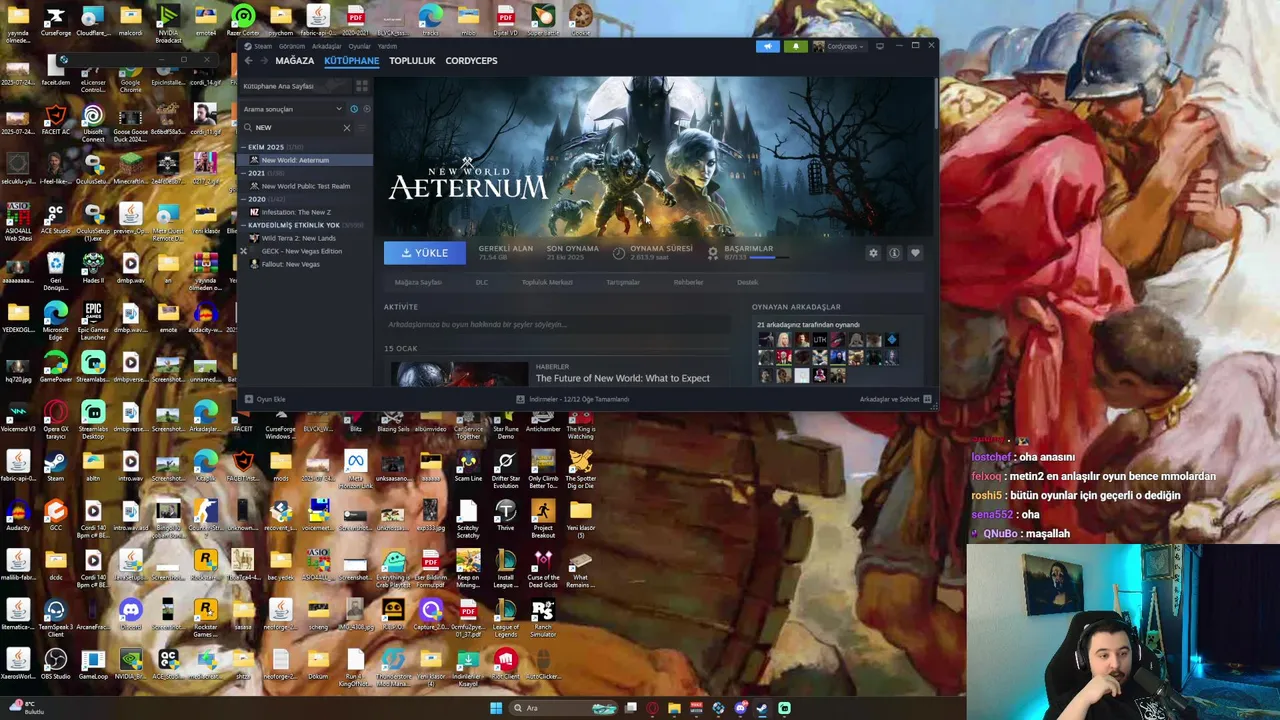
Task: Select New World: Aeternum in library list
Action: pyautogui.click(x=305, y=160)
